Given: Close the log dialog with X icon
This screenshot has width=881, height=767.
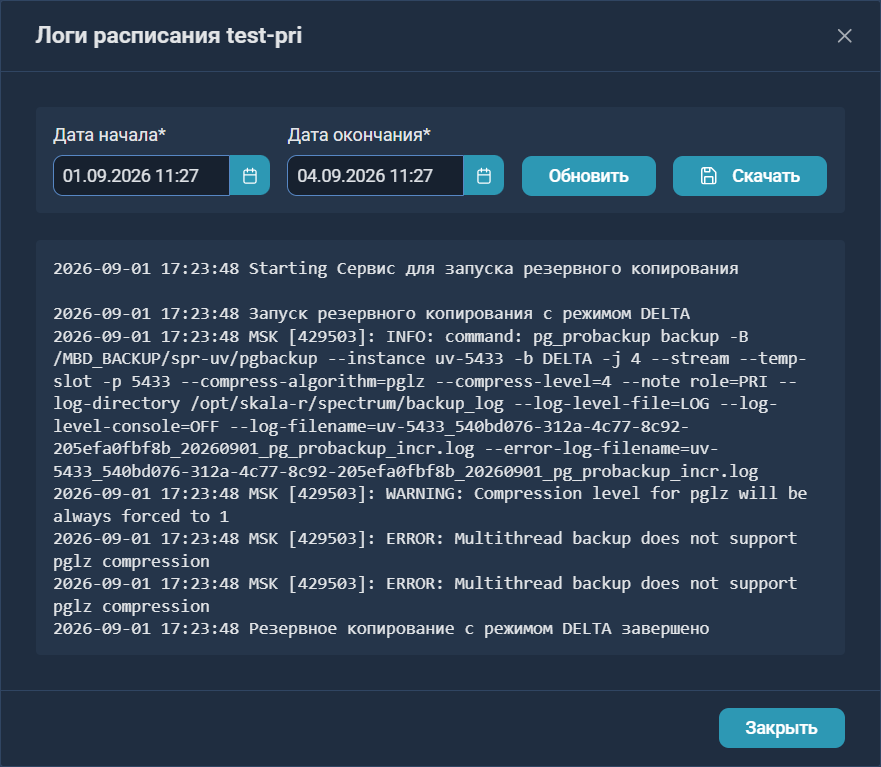Looking at the screenshot, I should pos(844,36).
